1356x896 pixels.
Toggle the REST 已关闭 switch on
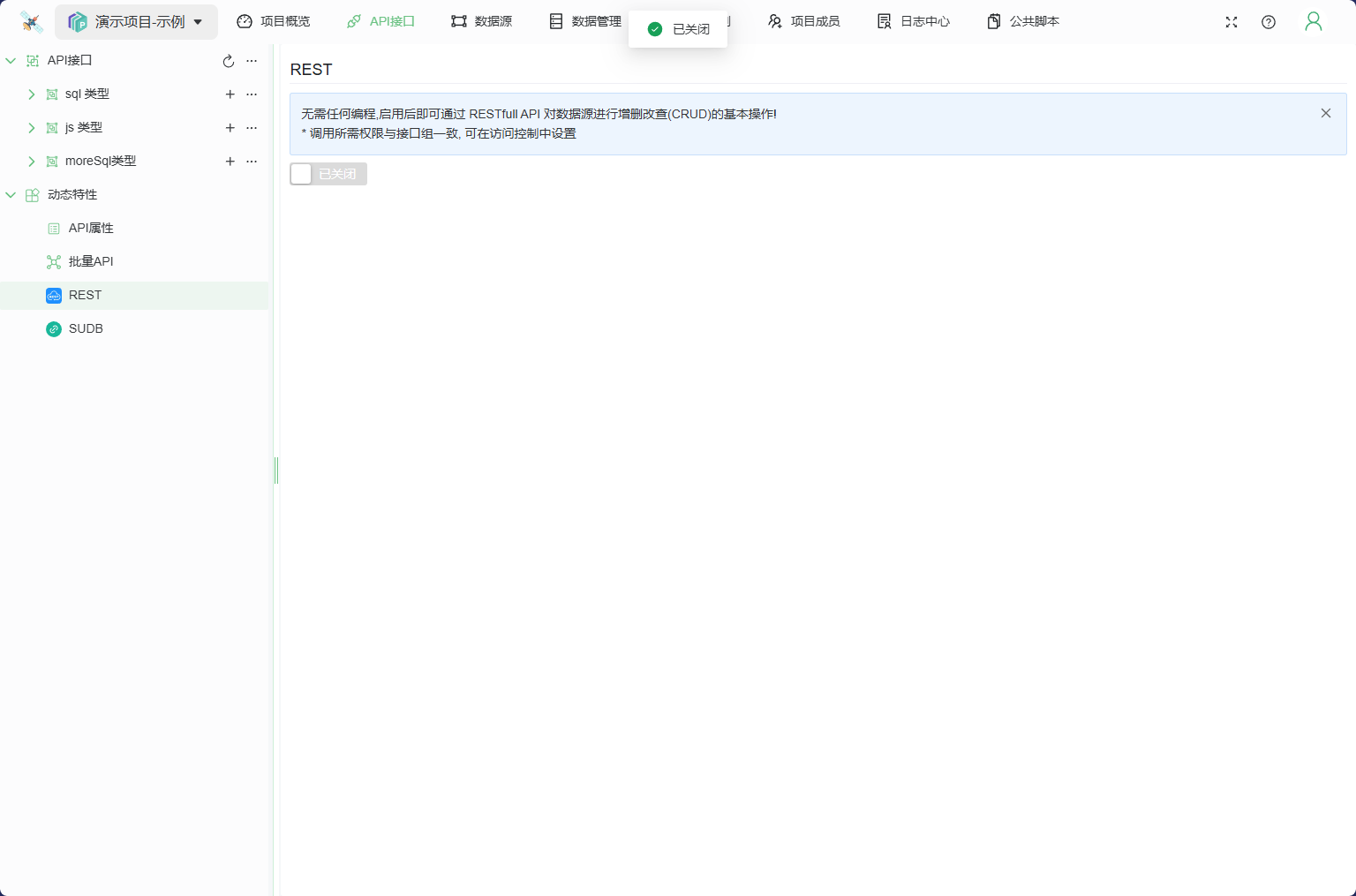[x=328, y=174]
